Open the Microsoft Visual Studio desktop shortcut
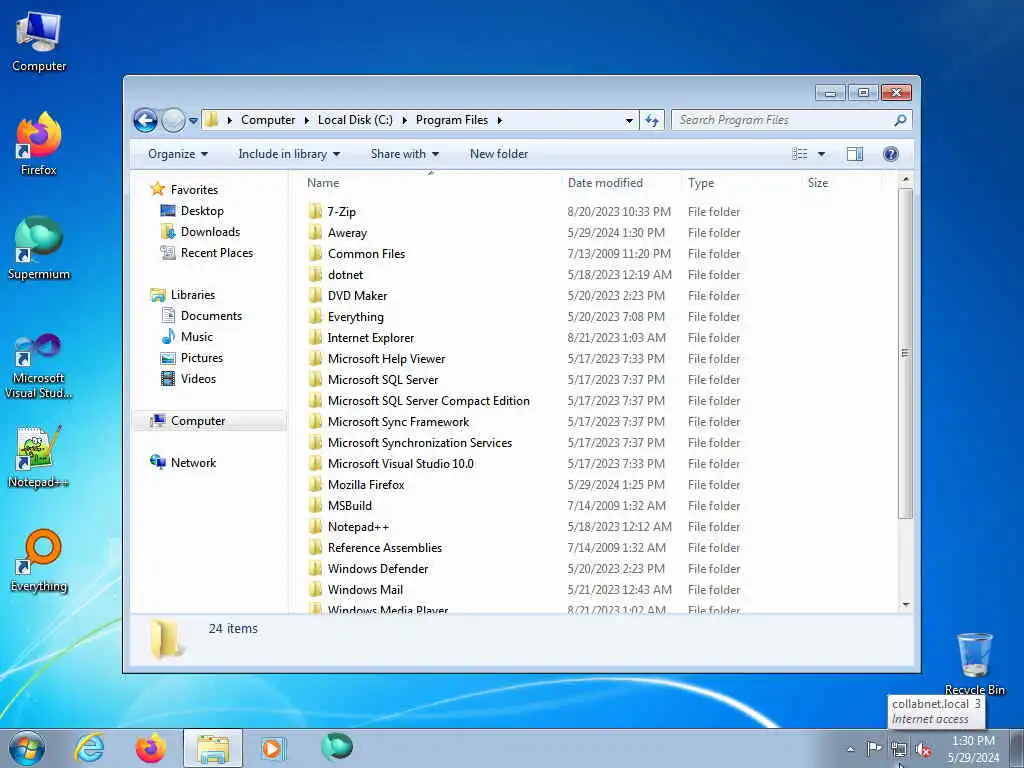 click(39, 366)
